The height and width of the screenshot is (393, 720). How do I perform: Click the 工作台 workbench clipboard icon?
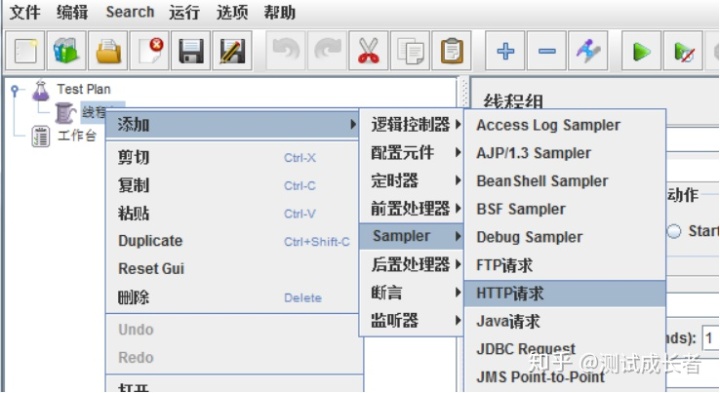[x=40, y=136]
